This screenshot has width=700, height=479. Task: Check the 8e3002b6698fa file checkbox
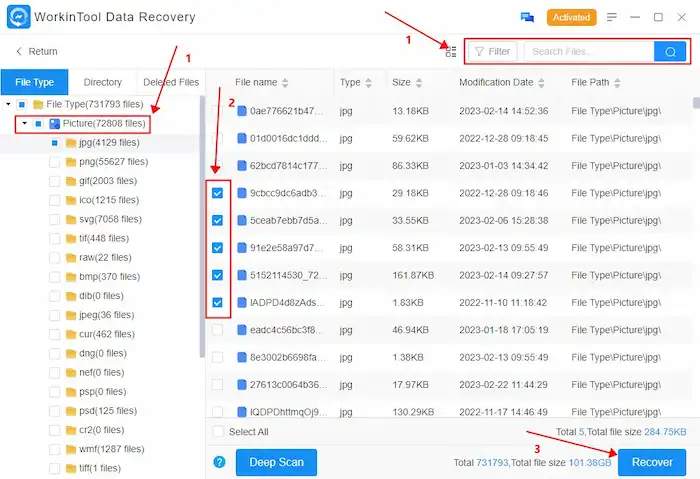tap(217, 357)
